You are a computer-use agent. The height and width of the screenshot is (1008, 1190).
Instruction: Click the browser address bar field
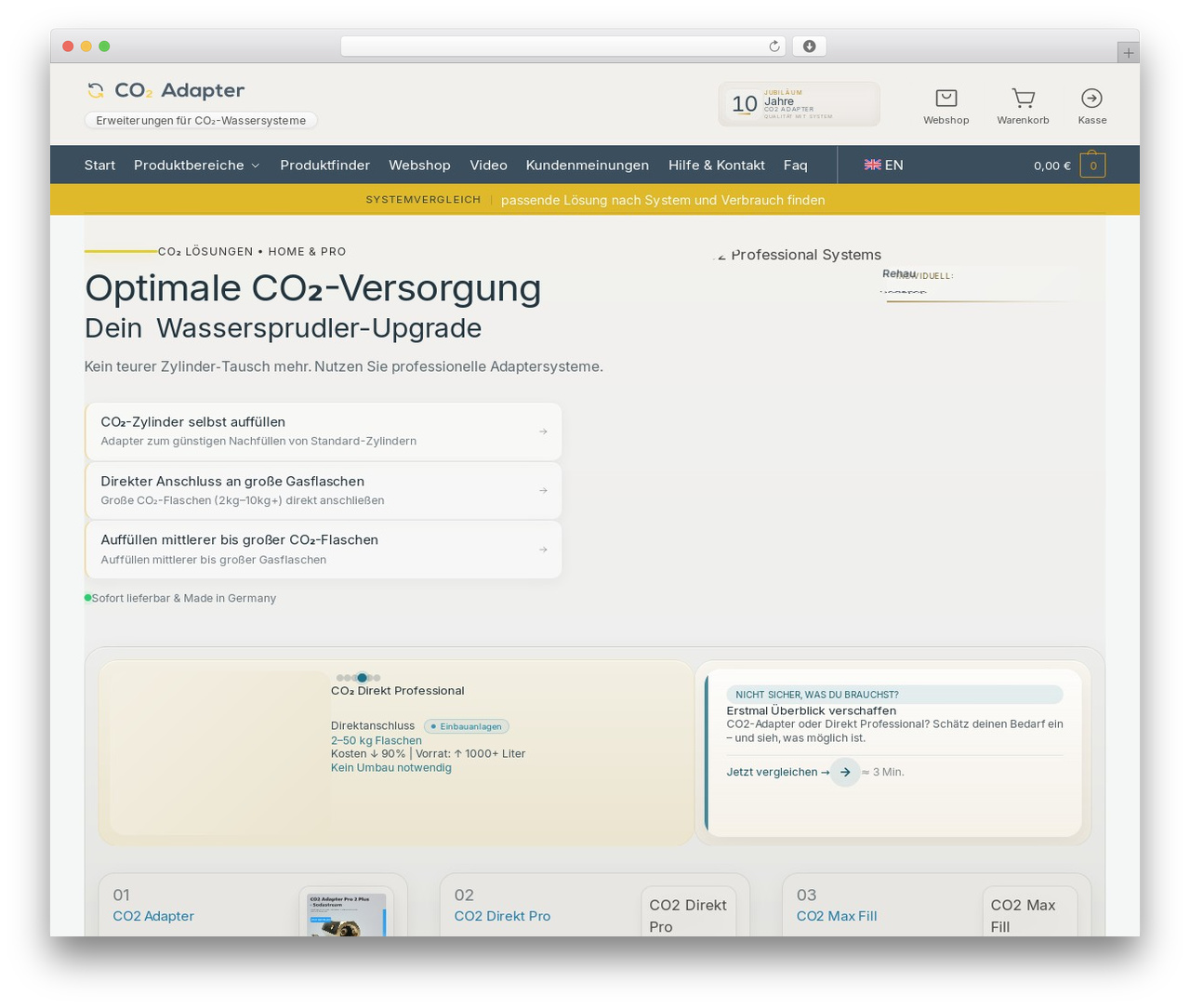(x=562, y=46)
